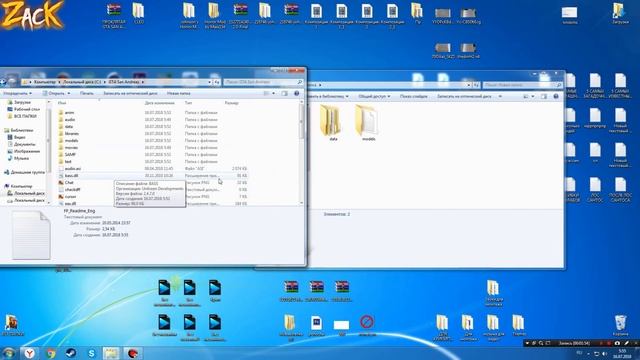The height and width of the screenshot is (360, 640).
Task: Expand the address bar history dropdown in the GTA San Andreas window
Action: click(x=209, y=82)
